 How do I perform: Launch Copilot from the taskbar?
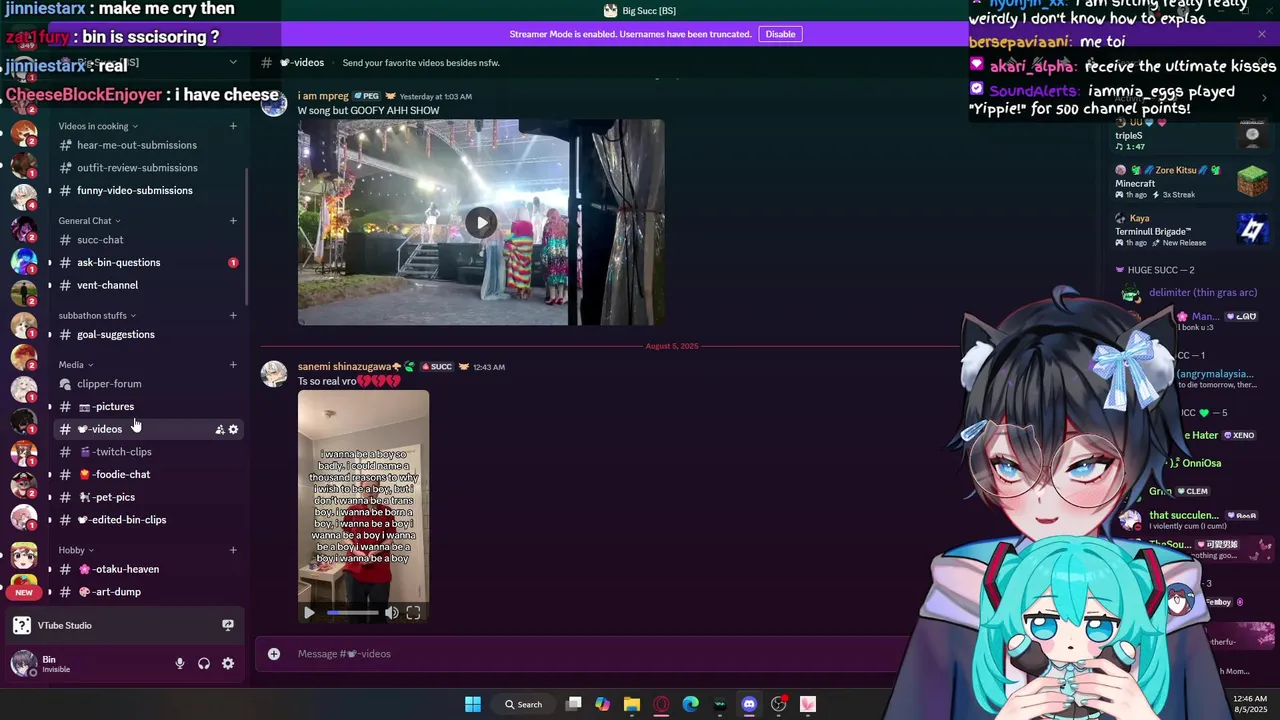click(602, 704)
